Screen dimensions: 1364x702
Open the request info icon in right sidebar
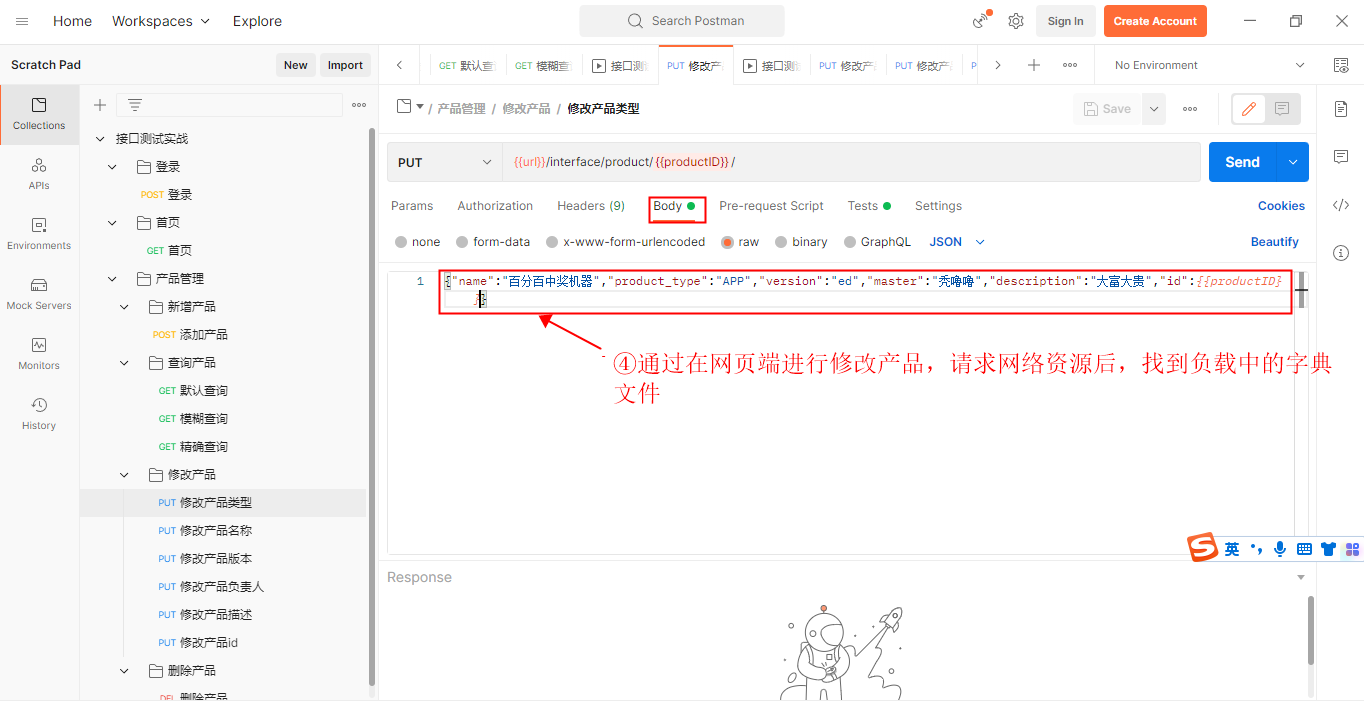pyautogui.click(x=1341, y=253)
